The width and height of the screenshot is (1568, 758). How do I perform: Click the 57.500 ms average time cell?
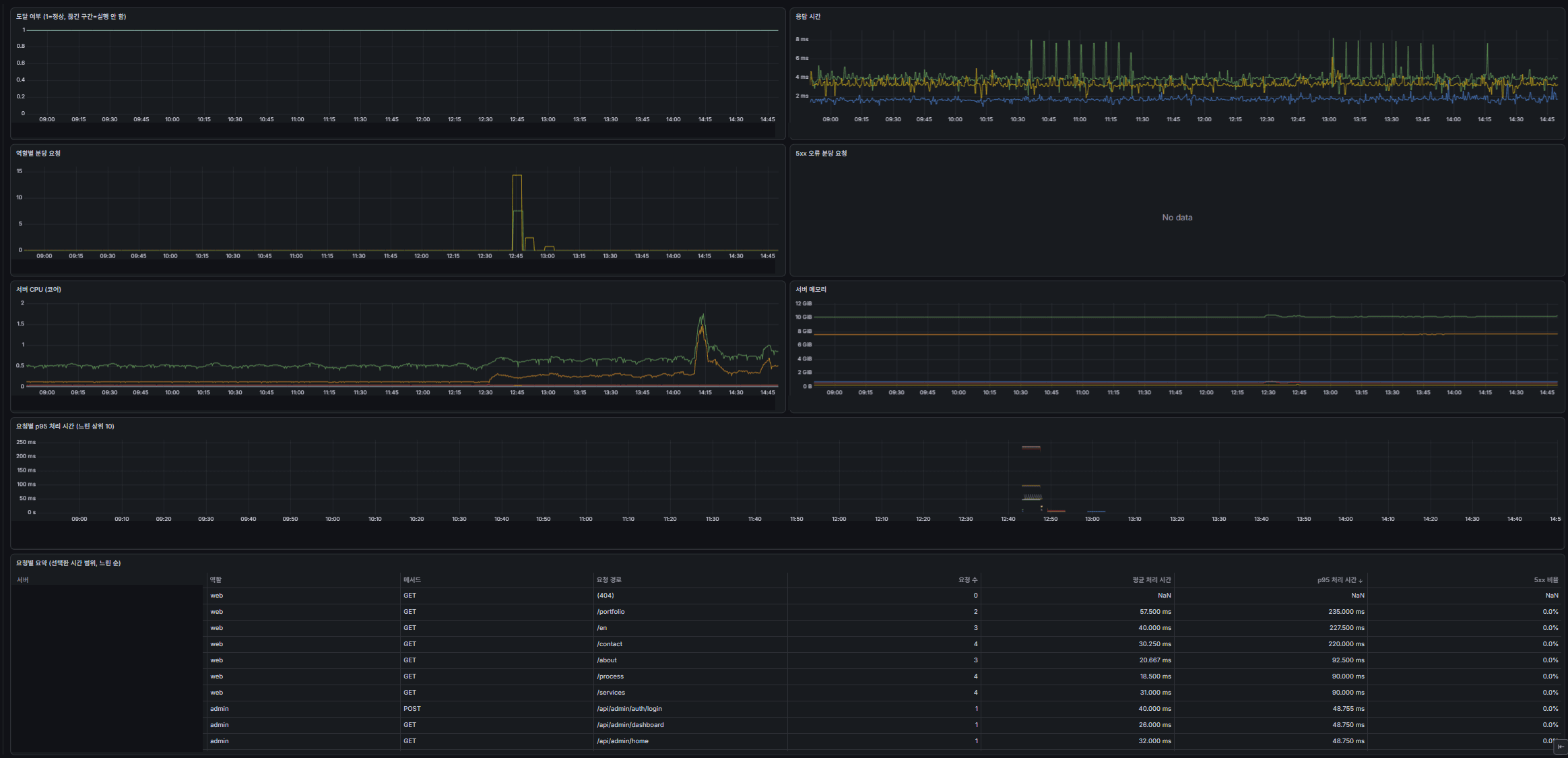(x=1155, y=612)
